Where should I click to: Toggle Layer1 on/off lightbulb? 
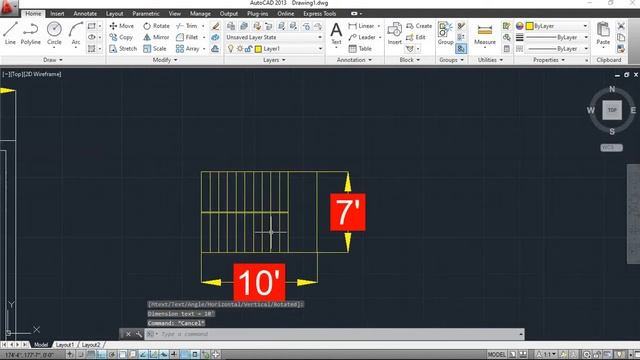pyautogui.click(x=231, y=49)
